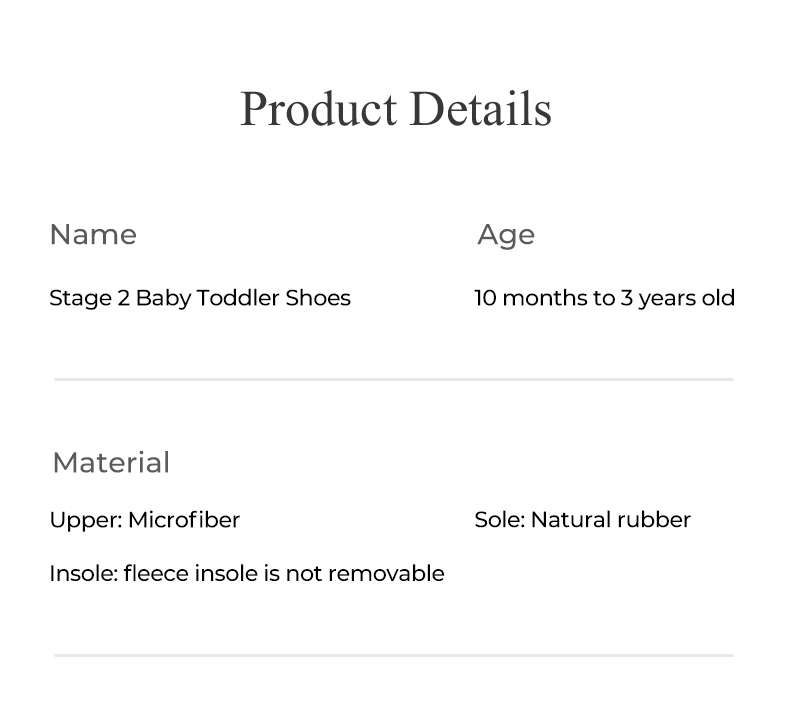Click the divider line below the Material section
Image resolution: width=790 pixels, height=702 pixels.
click(x=394, y=656)
